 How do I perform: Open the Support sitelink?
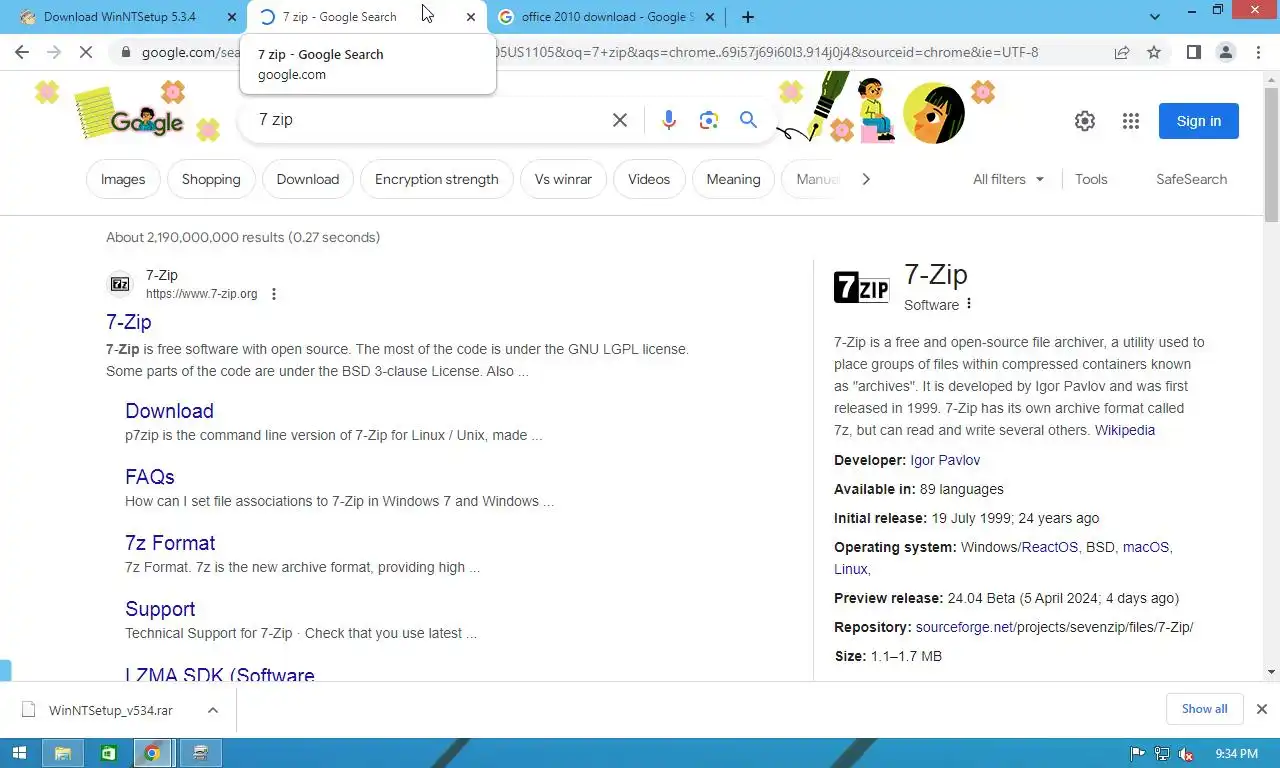pyautogui.click(x=160, y=609)
